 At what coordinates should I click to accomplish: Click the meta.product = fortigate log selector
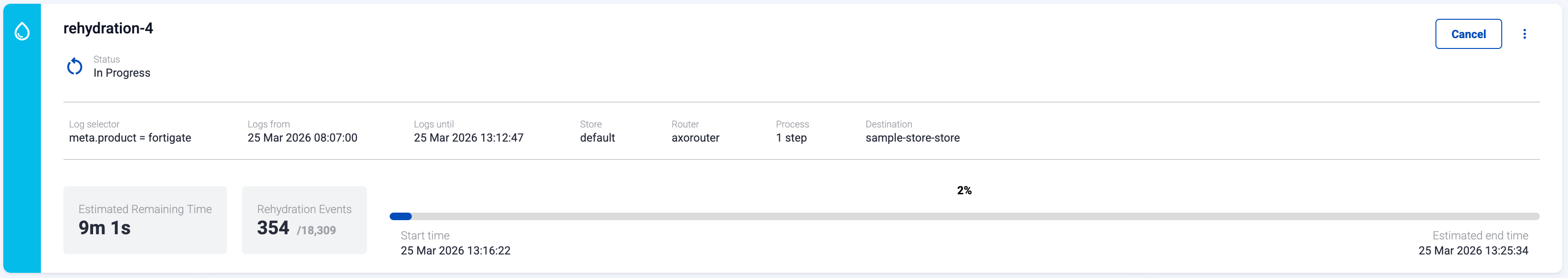click(x=130, y=138)
